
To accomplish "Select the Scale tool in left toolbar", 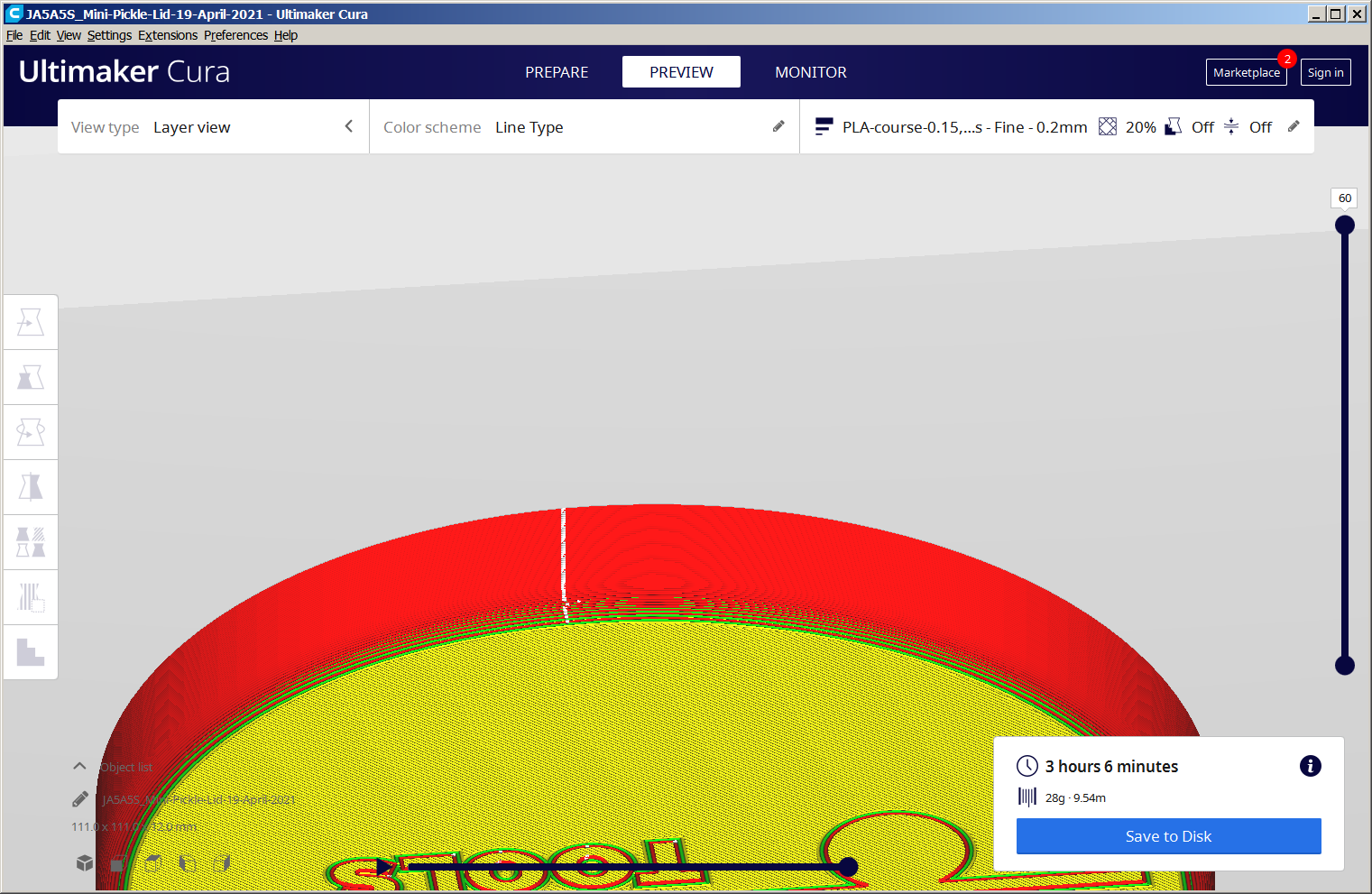I will pos(31,377).
